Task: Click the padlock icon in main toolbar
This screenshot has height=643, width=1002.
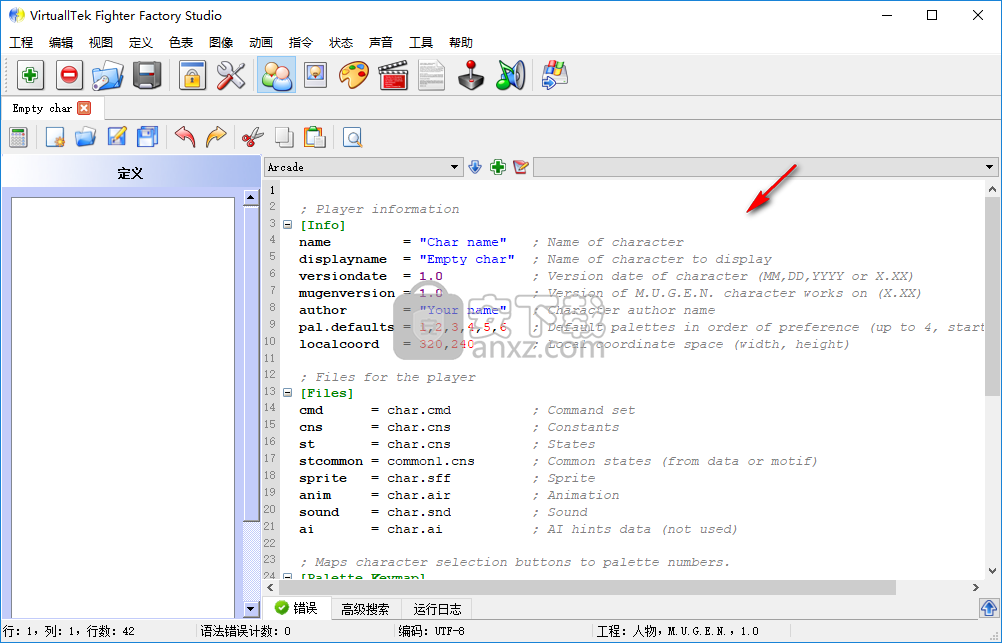Action: (191, 75)
